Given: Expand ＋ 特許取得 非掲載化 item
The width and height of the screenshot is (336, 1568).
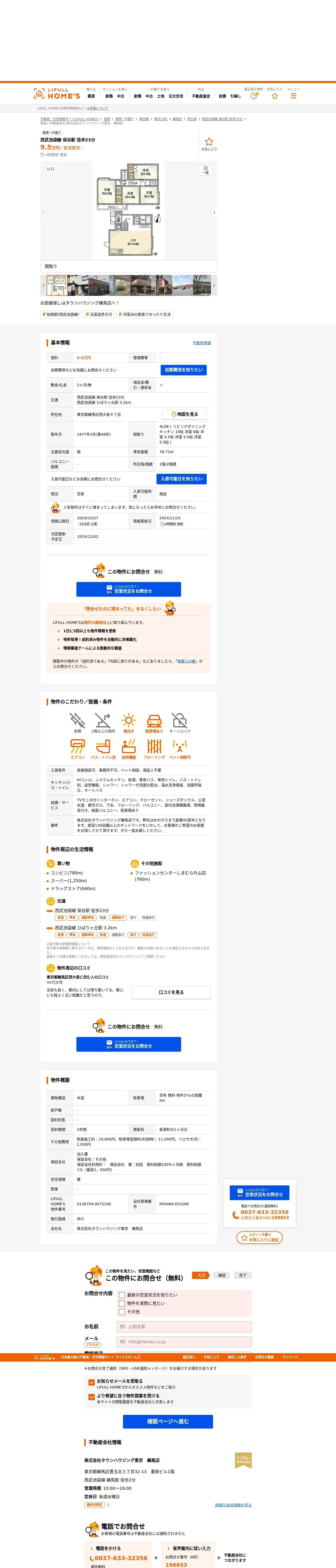Looking at the screenshot, I should [x=96, y=639].
